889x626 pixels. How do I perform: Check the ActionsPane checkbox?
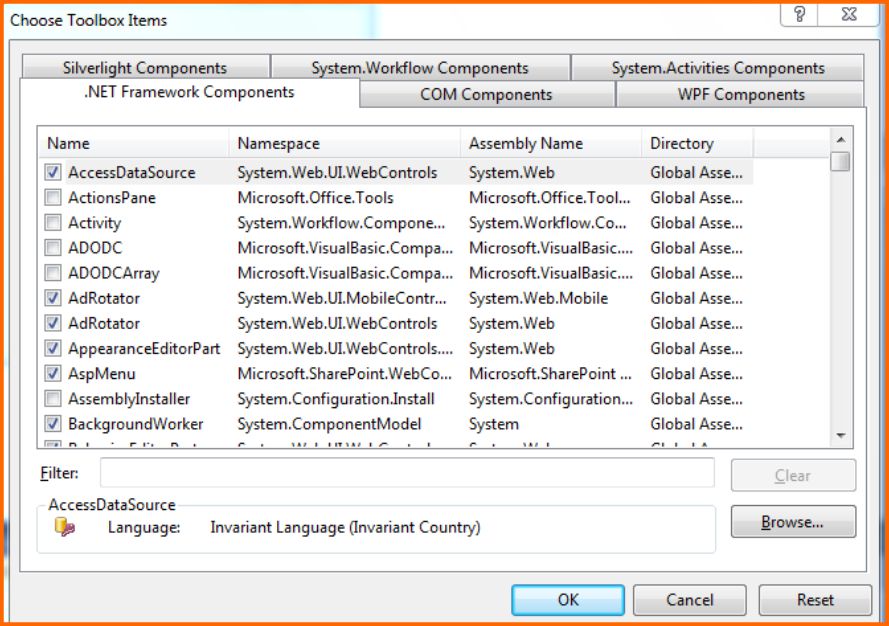pyautogui.click(x=53, y=197)
